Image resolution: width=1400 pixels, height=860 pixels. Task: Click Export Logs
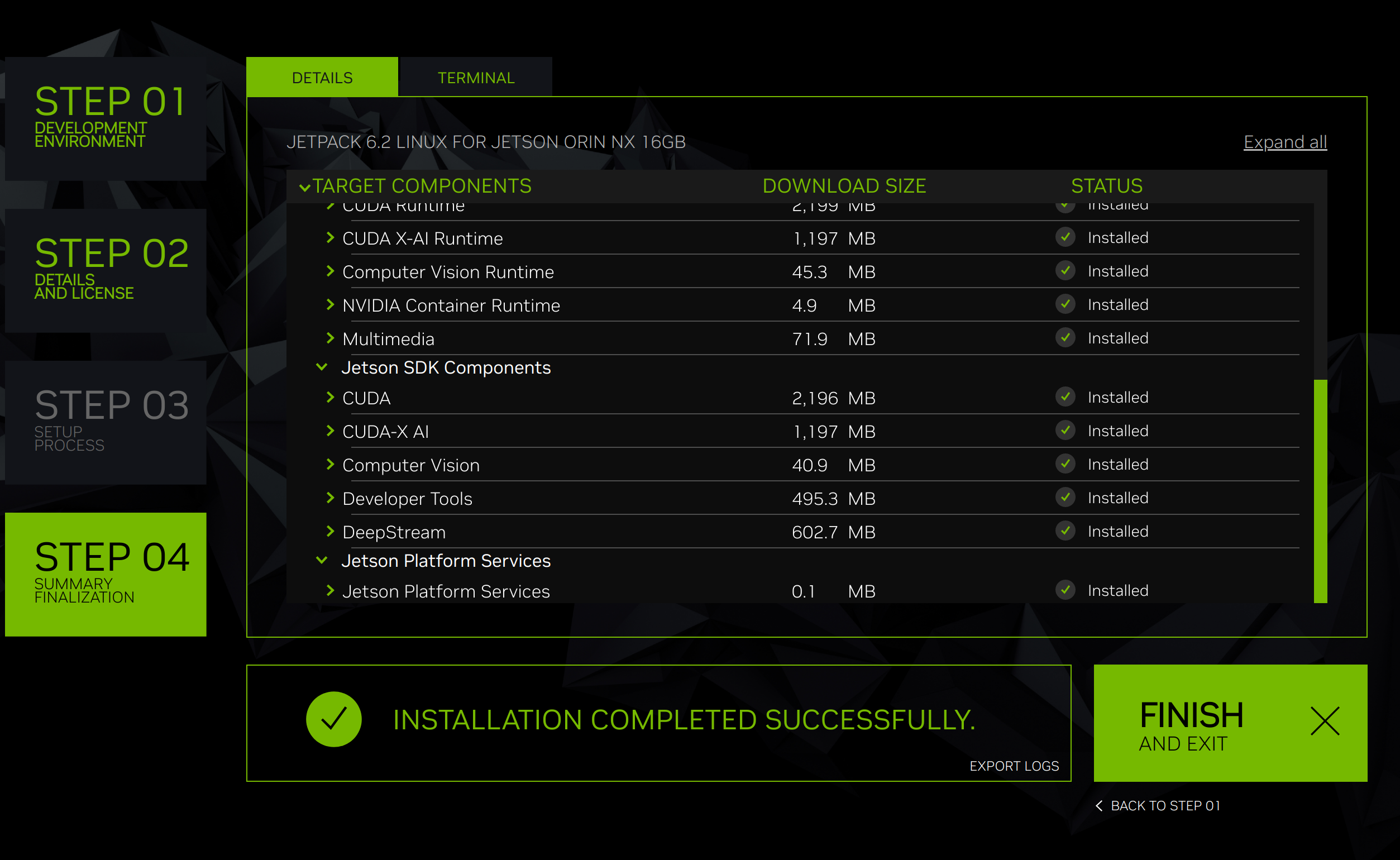tap(1014, 766)
